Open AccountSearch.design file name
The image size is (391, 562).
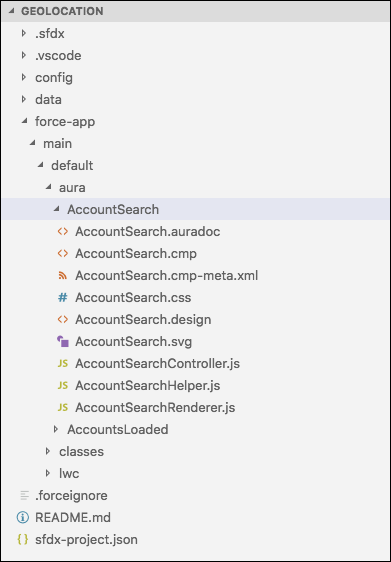pyautogui.click(x=143, y=320)
